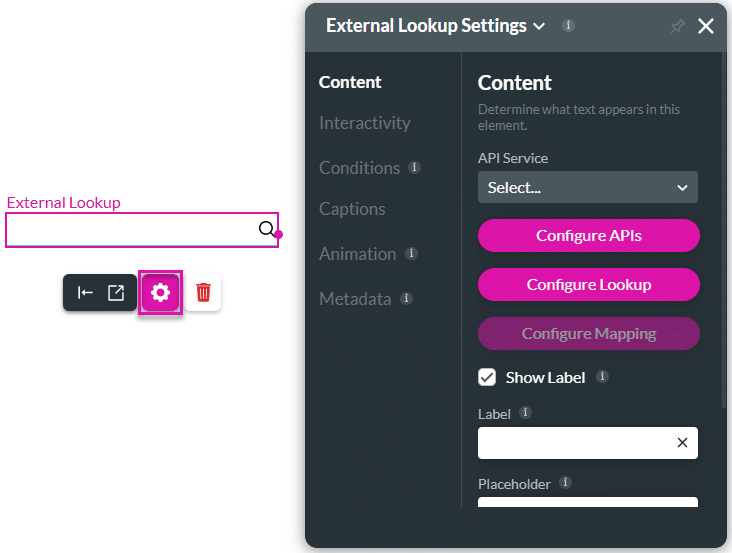This screenshot has height=553, width=732.
Task: Click info icon next to Metadata
Action: pos(407,298)
